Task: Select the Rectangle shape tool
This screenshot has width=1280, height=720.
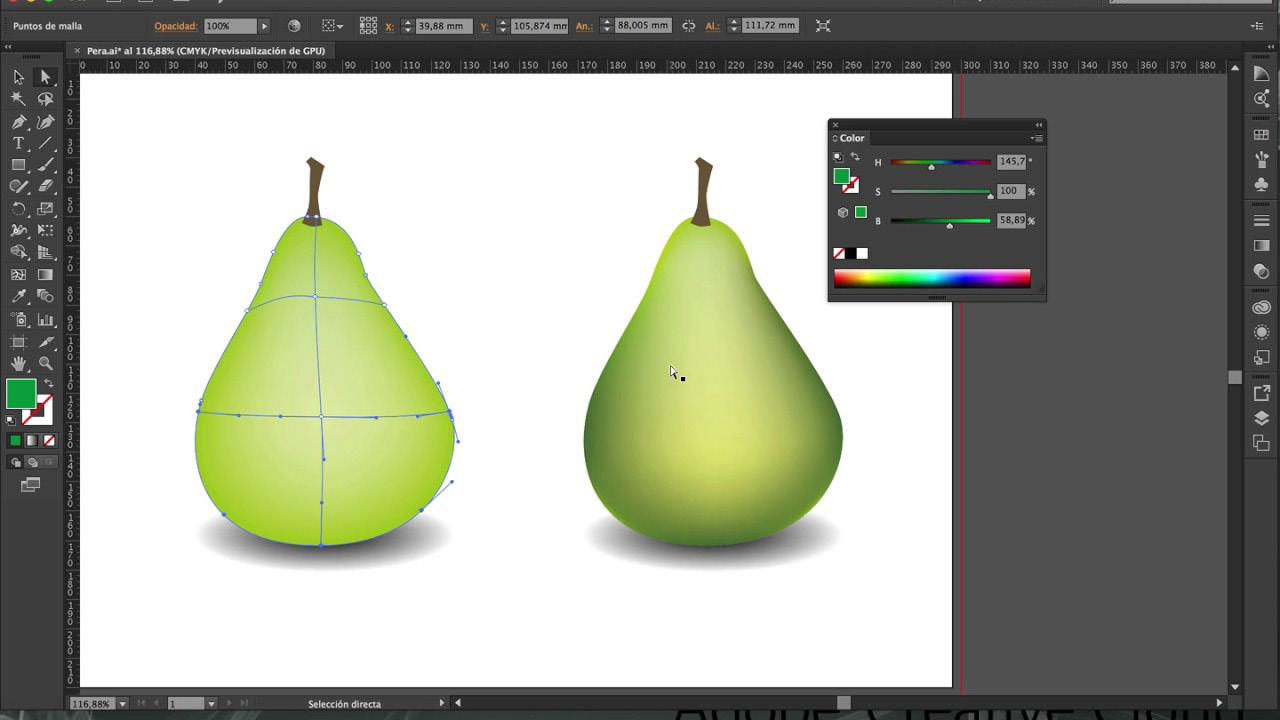Action: (x=18, y=165)
